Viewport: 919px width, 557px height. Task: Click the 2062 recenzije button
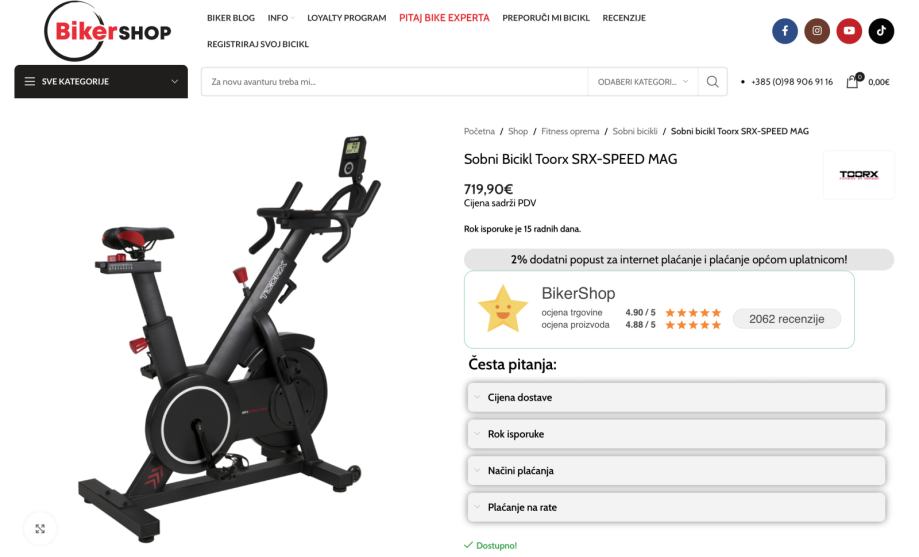point(787,319)
